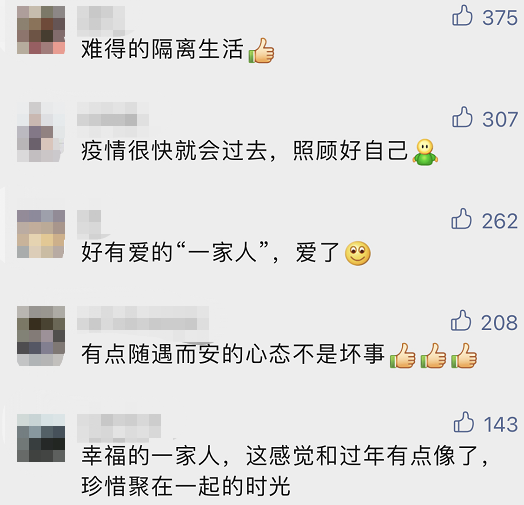Tap the like count 143
524x505 pixels.
point(501,424)
